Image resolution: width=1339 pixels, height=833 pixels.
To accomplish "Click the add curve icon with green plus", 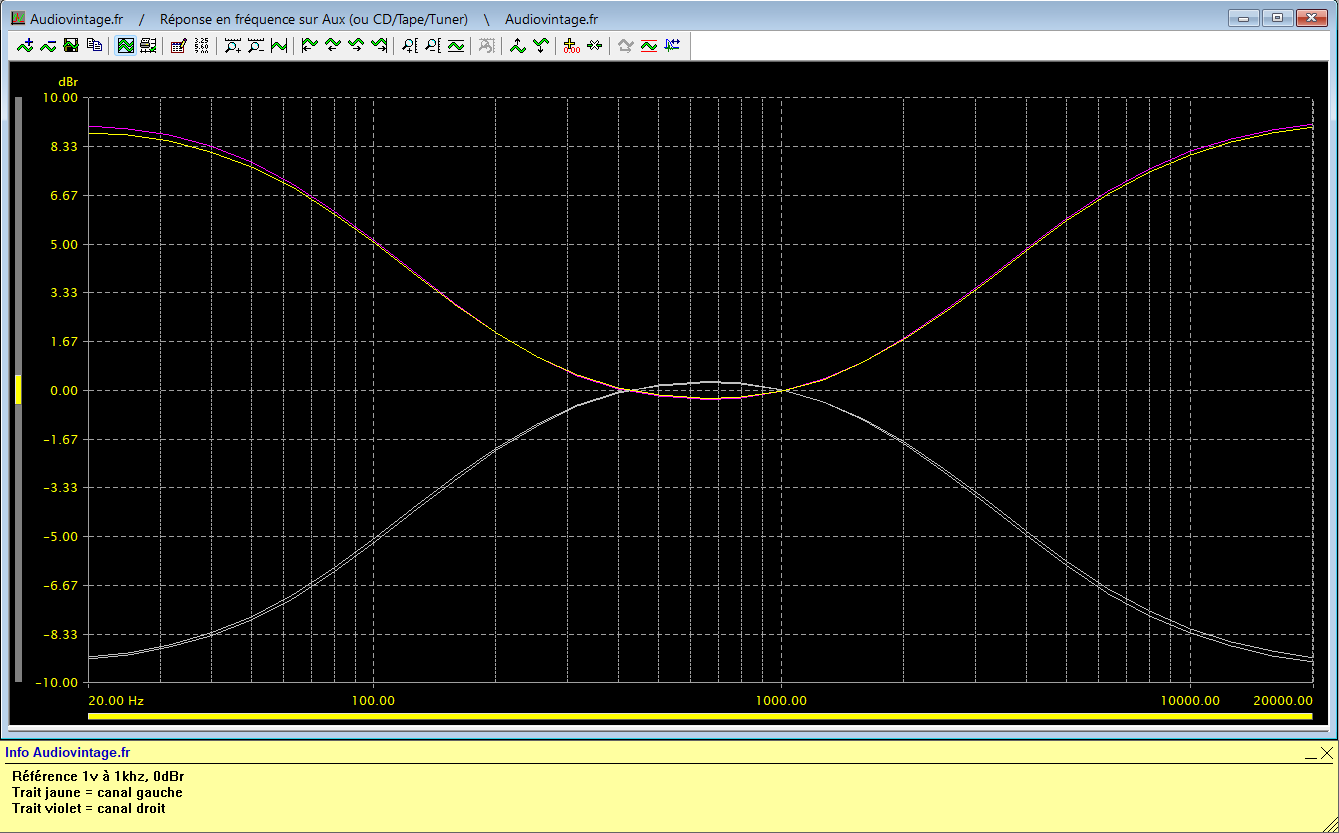I will tap(25, 45).
